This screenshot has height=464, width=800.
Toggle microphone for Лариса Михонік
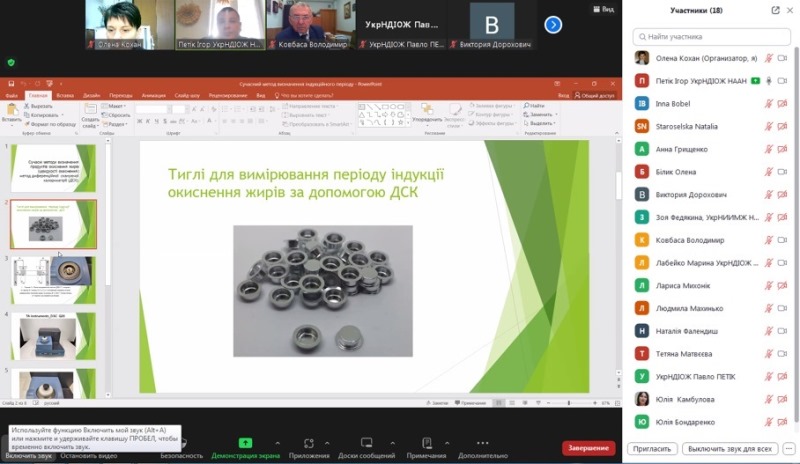coord(768,285)
